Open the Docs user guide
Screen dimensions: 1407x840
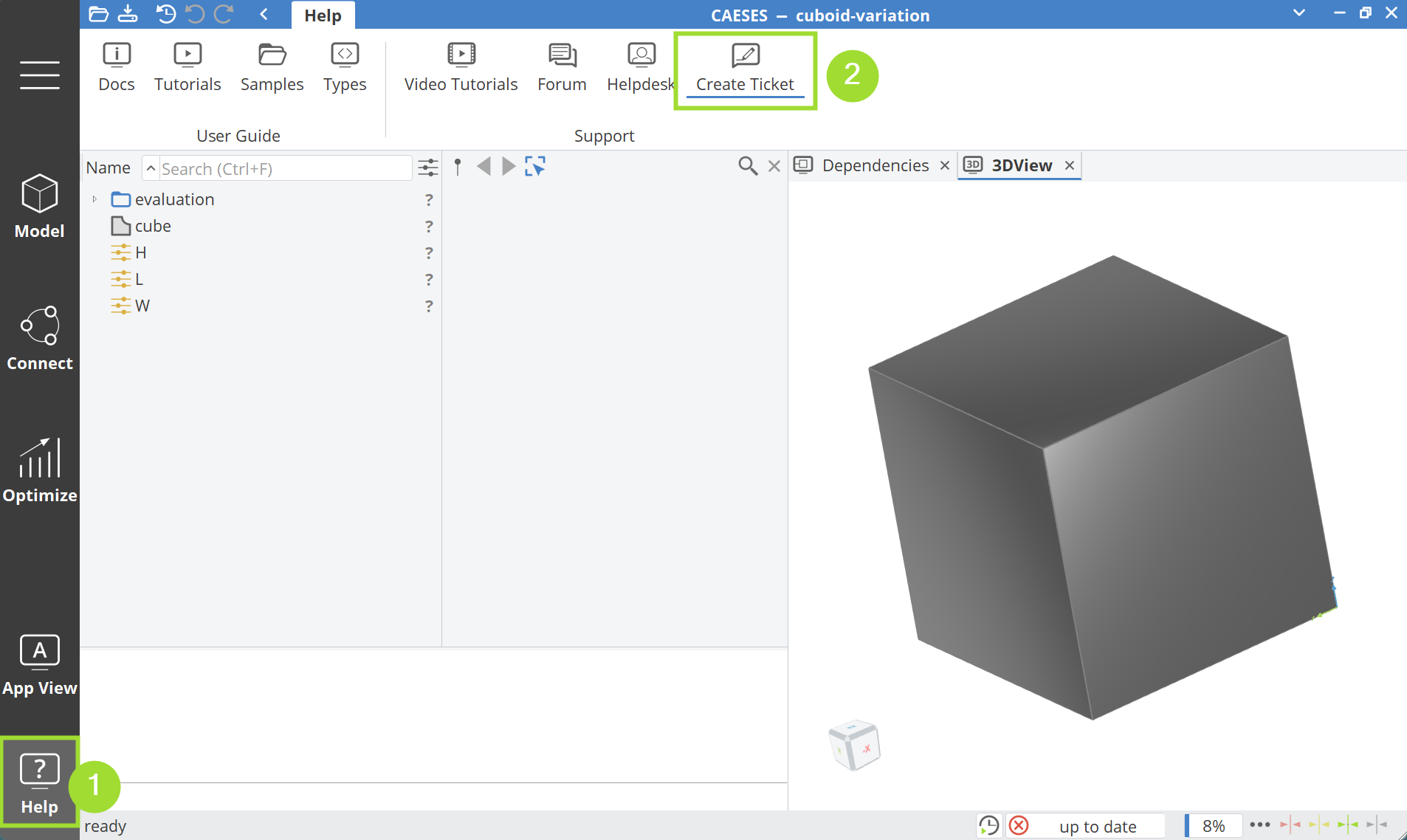pos(117,67)
